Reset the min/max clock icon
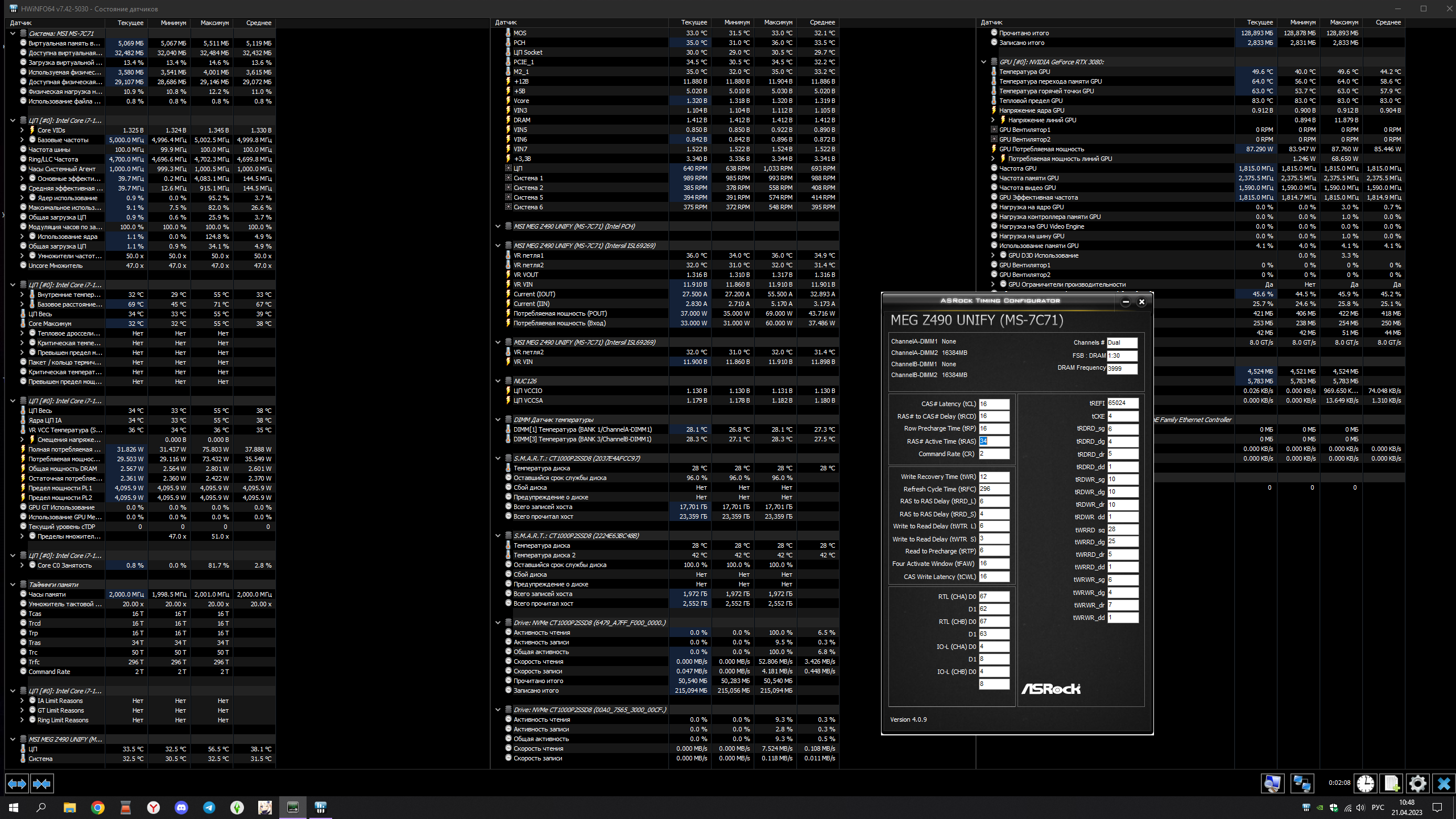 pos(1365,784)
